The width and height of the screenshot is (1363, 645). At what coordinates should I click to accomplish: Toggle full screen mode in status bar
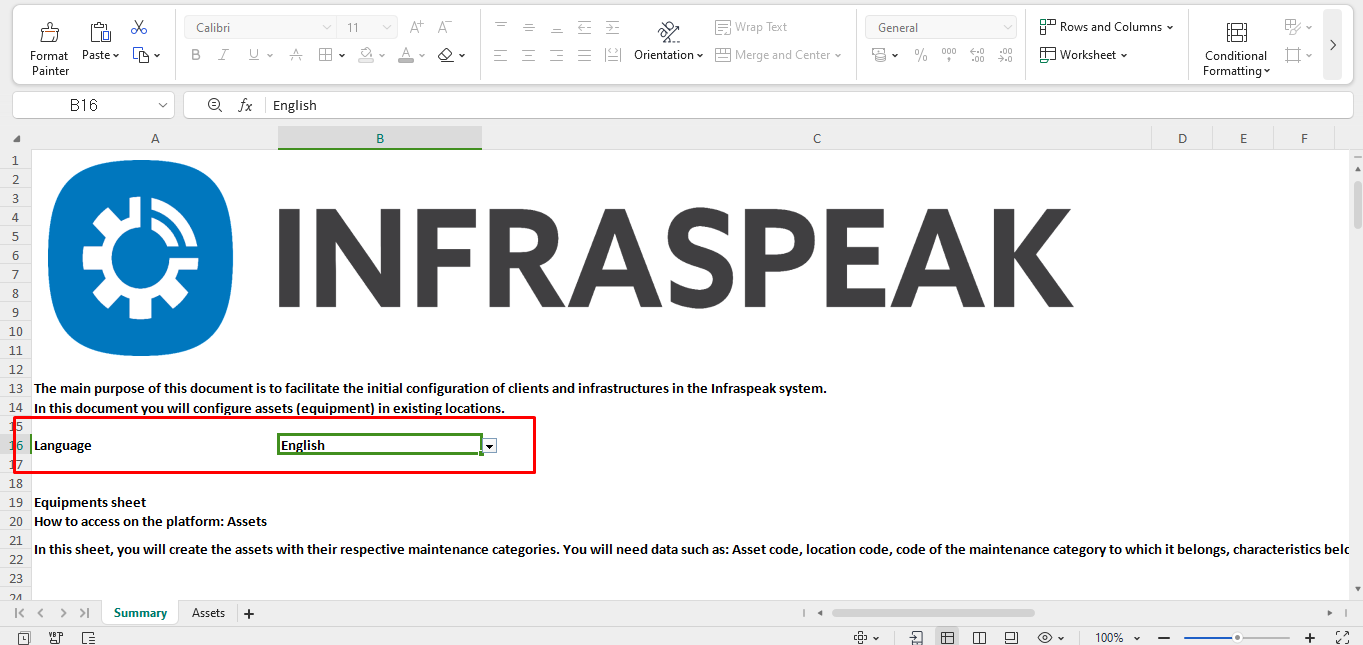click(x=1343, y=637)
